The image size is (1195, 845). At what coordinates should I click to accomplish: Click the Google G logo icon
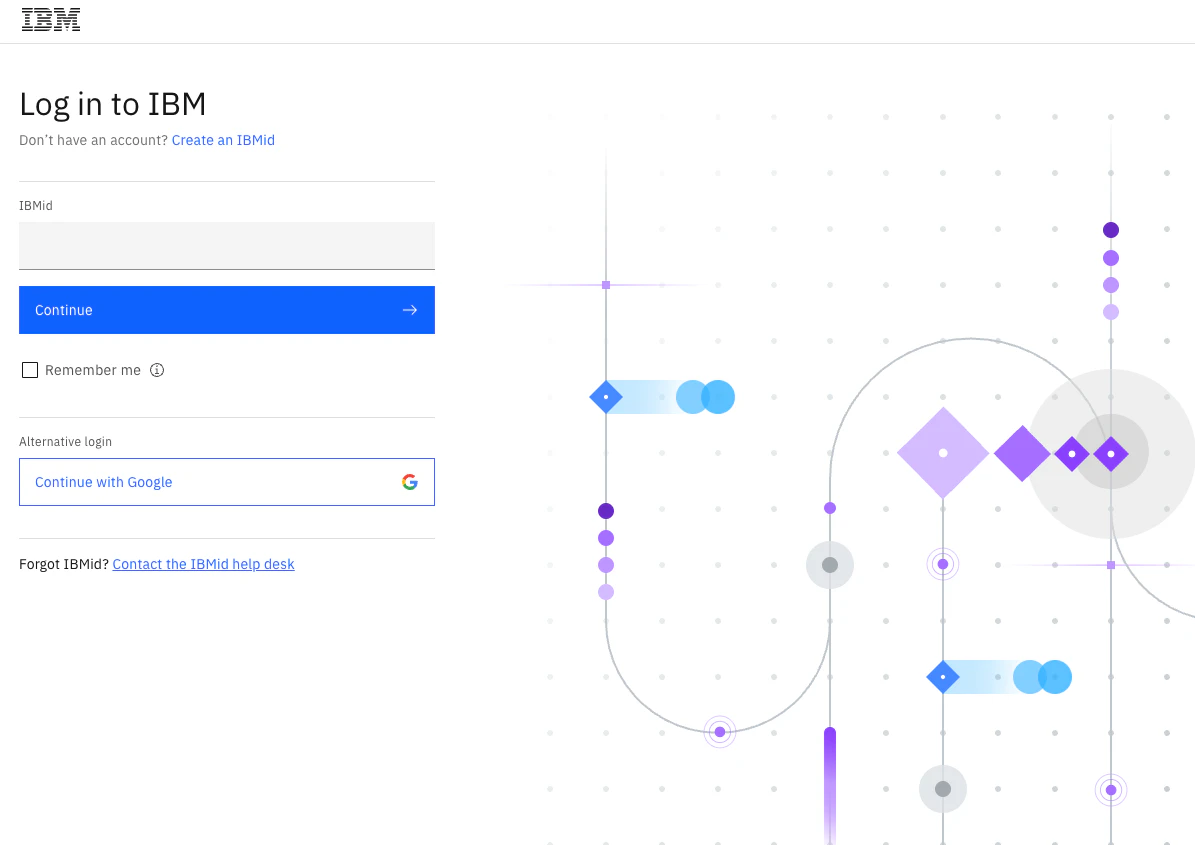(410, 482)
